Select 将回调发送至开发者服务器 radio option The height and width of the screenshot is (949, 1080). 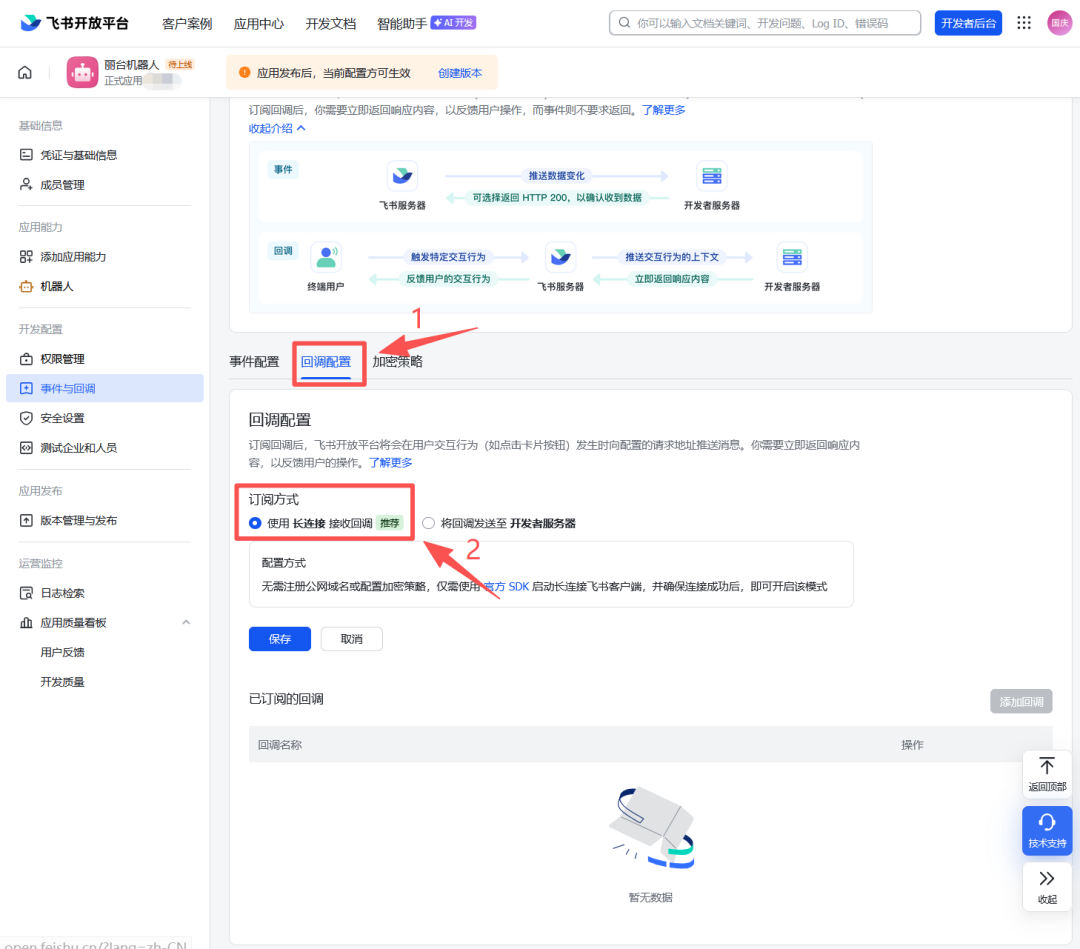point(428,523)
